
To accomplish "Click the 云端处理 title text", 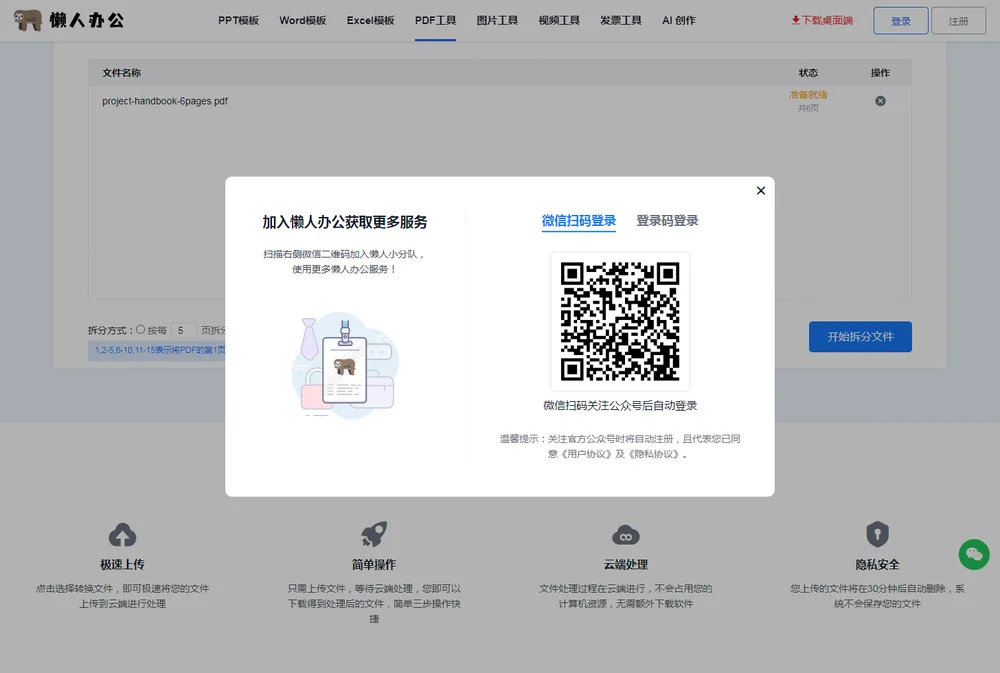I will click(x=626, y=565).
